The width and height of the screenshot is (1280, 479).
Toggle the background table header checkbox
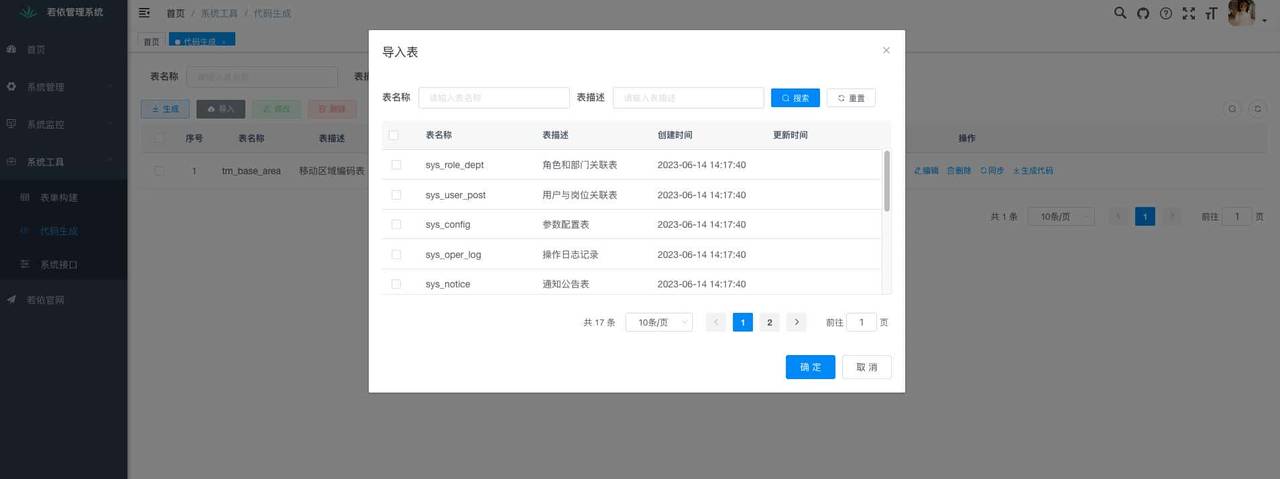159,138
